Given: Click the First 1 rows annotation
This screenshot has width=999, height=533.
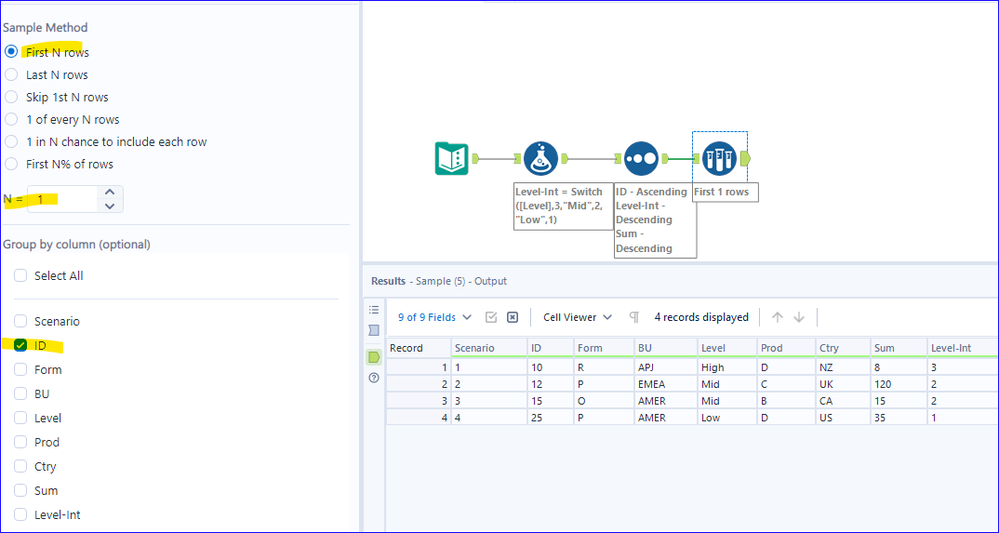Looking at the screenshot, I should tap(725, 192).
